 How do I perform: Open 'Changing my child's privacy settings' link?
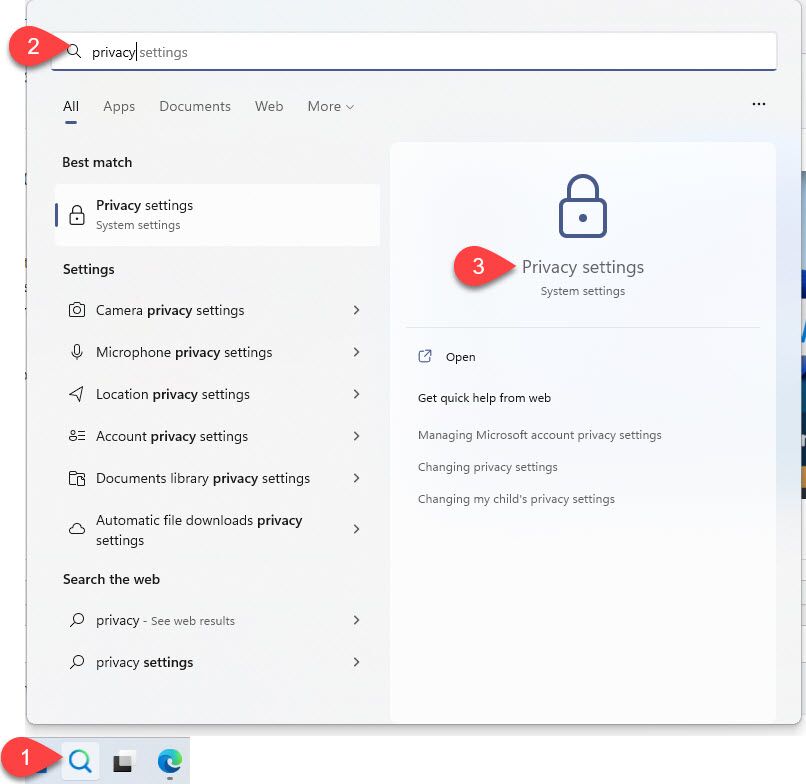click(516, 499)
